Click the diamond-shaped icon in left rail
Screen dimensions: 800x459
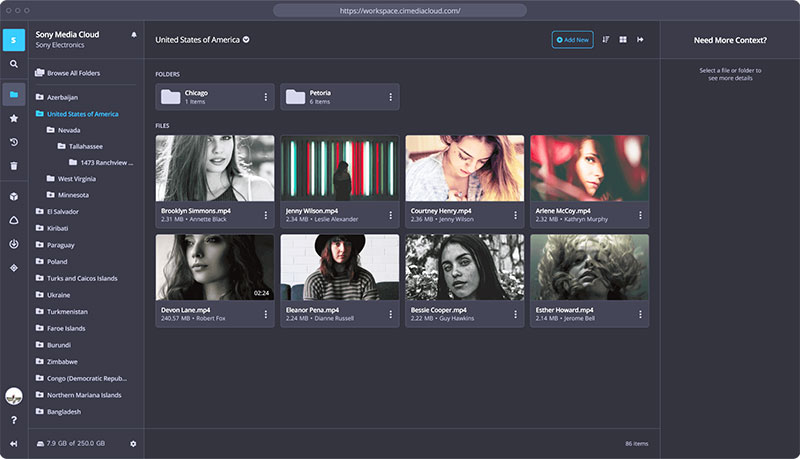14,268
